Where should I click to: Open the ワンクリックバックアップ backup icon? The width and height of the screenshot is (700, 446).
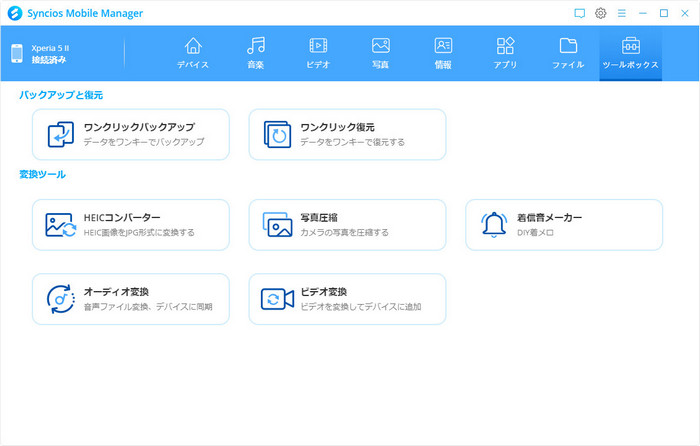pyautogui.click(x=61, y=134)
